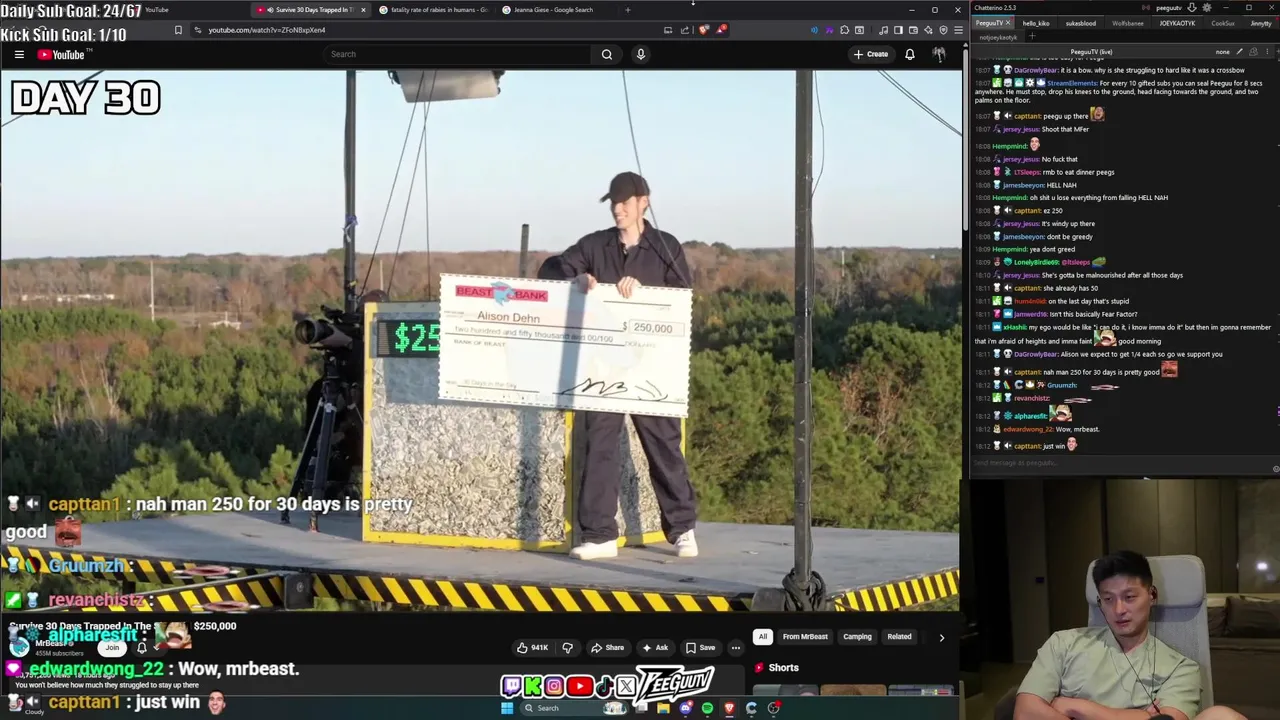Open the site information icon before the URL
The width and height of the screenshot is (1280, 720).
198,30
